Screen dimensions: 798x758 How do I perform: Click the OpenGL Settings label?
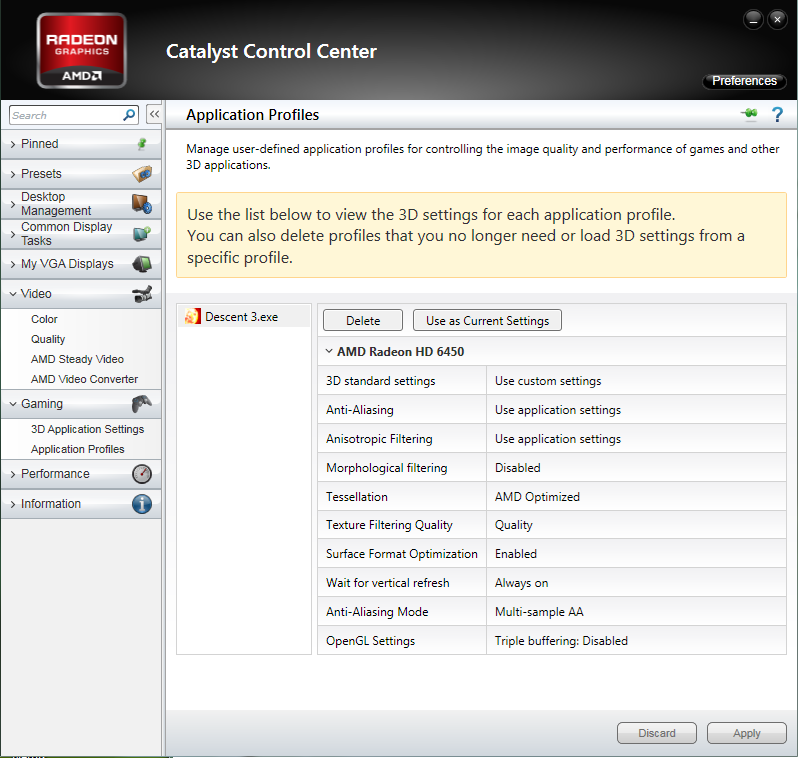point(370,641)
